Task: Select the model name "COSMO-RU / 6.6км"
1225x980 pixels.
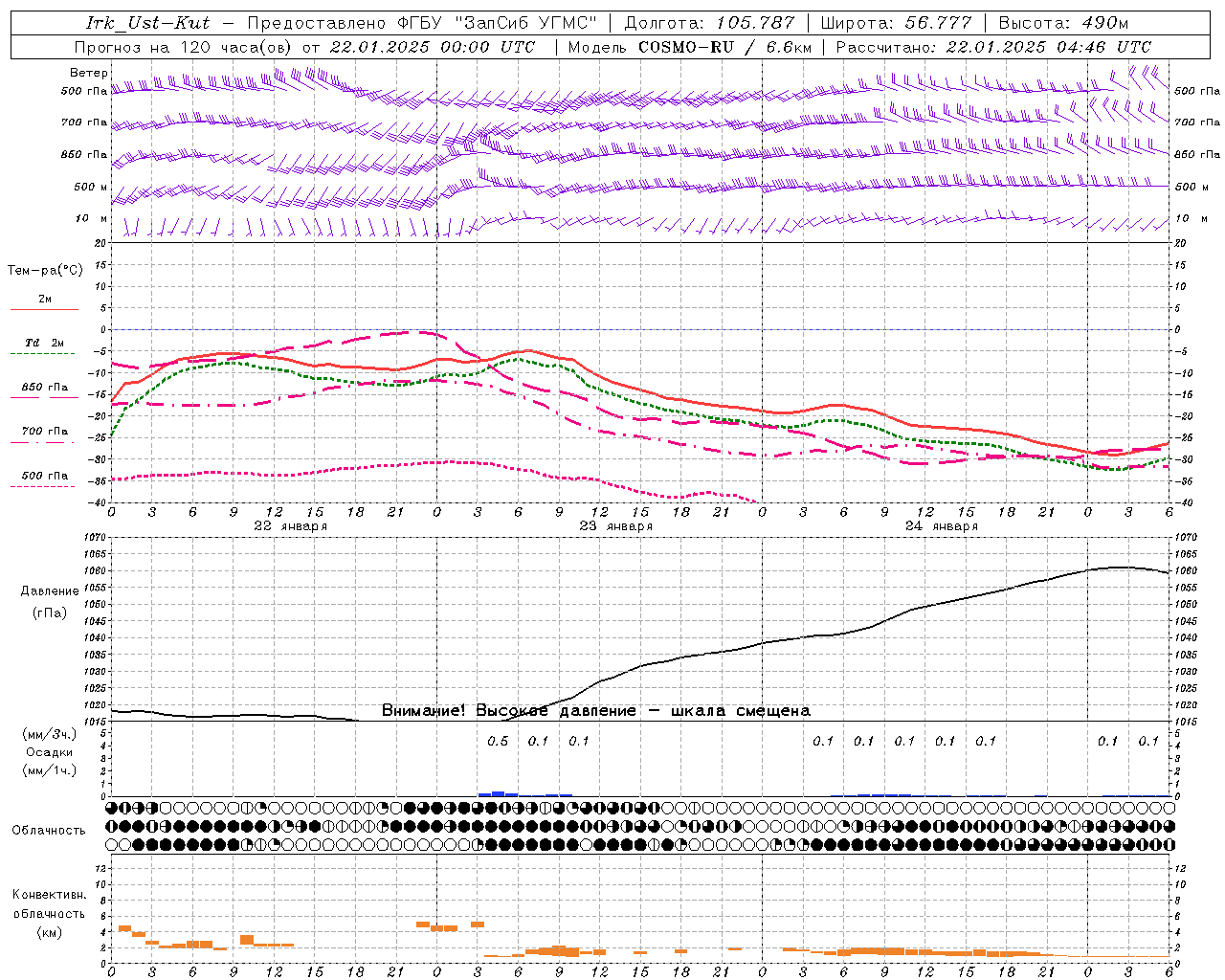Action: pos(725,47)
